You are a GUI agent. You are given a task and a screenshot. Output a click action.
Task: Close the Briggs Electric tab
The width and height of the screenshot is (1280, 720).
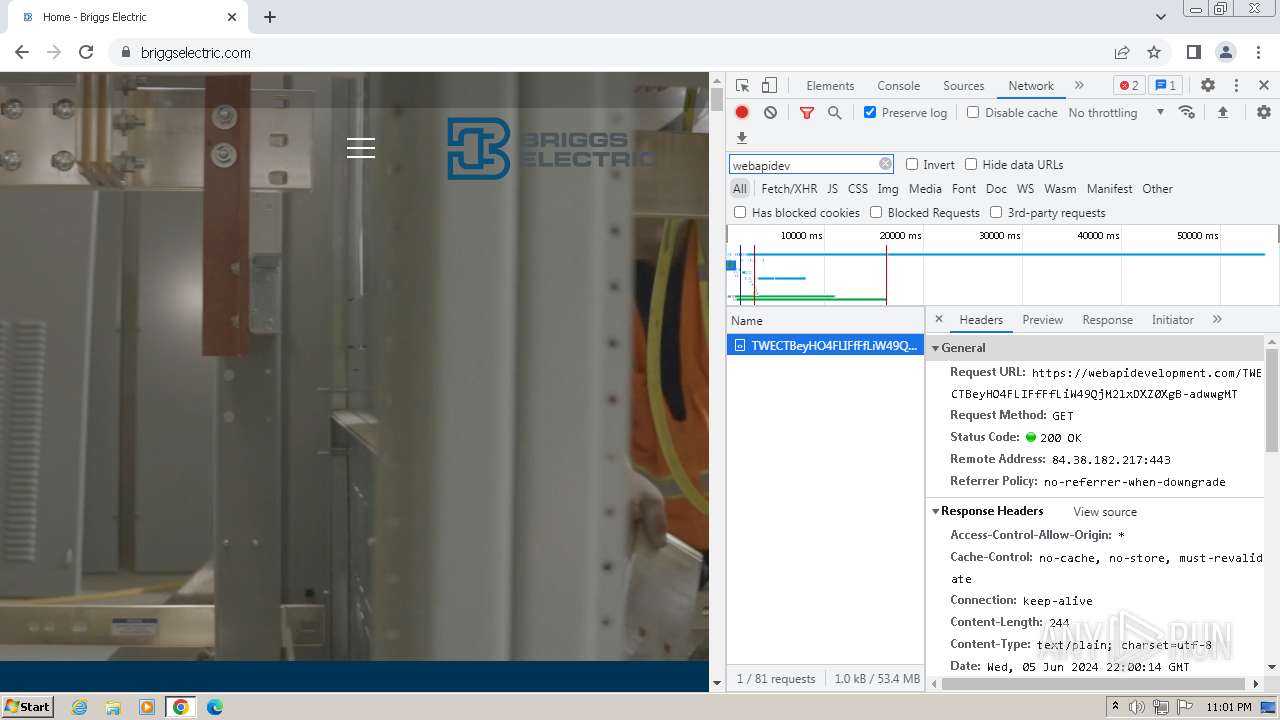[x=232, y=17]
